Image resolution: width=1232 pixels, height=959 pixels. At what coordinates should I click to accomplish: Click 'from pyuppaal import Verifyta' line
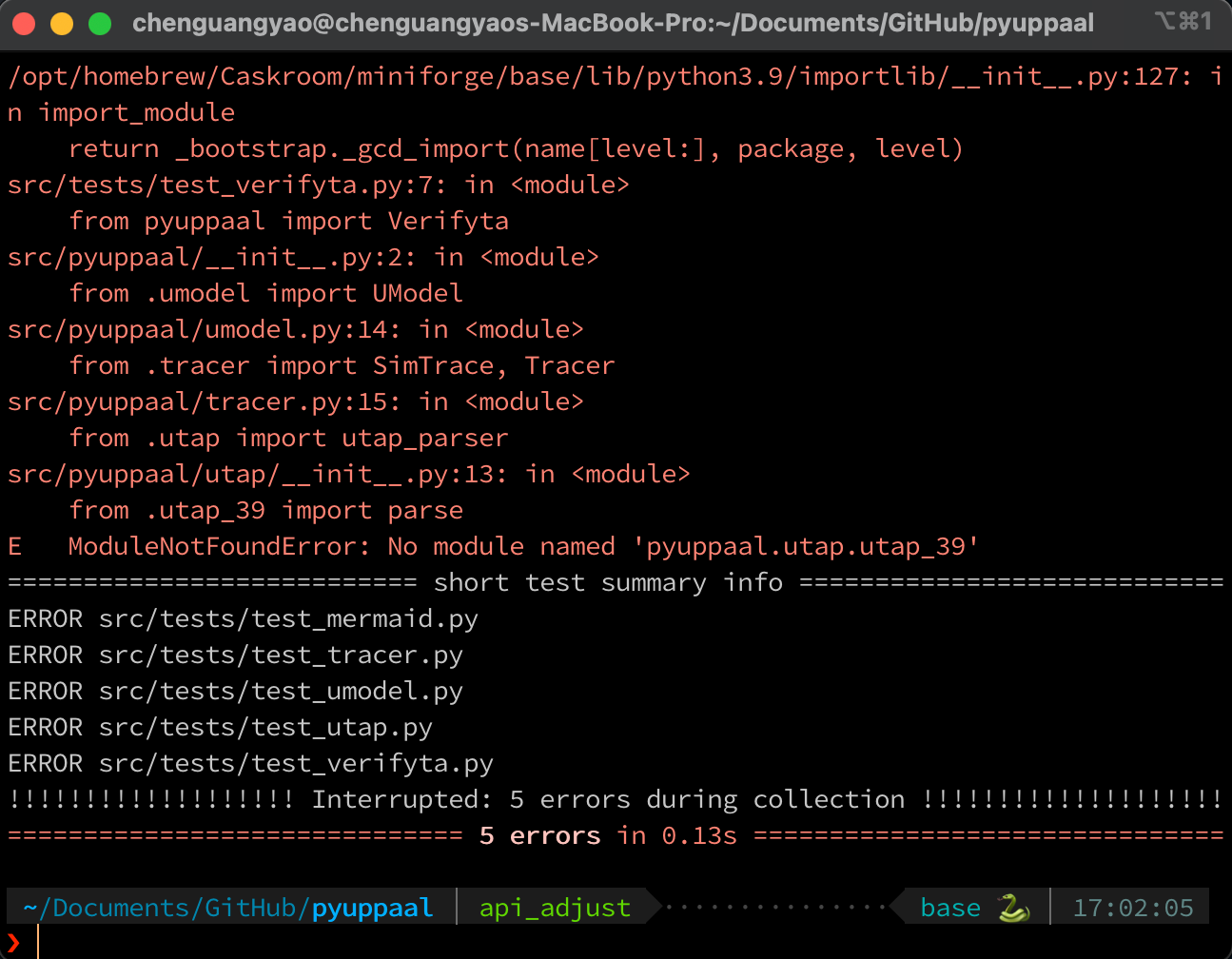tap(289, 222)
